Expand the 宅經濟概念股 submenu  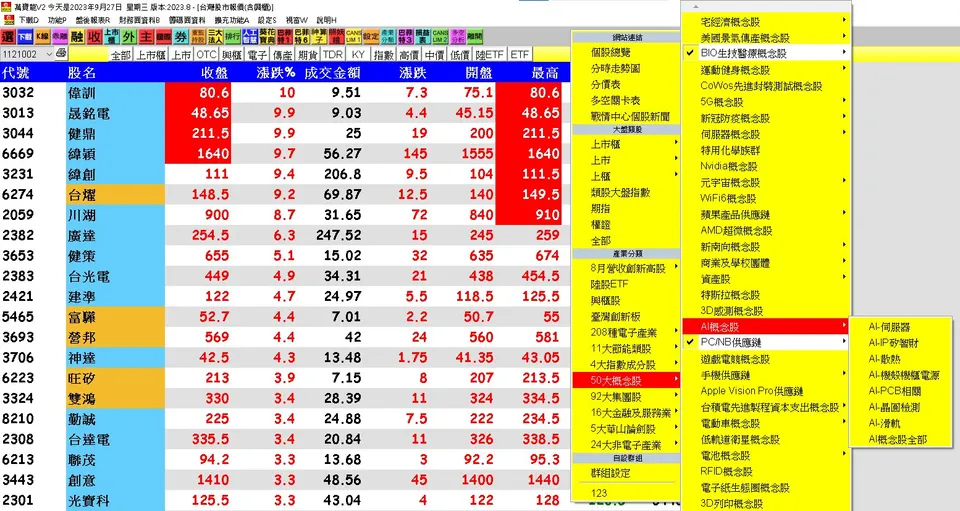click(x=767, y=21)
